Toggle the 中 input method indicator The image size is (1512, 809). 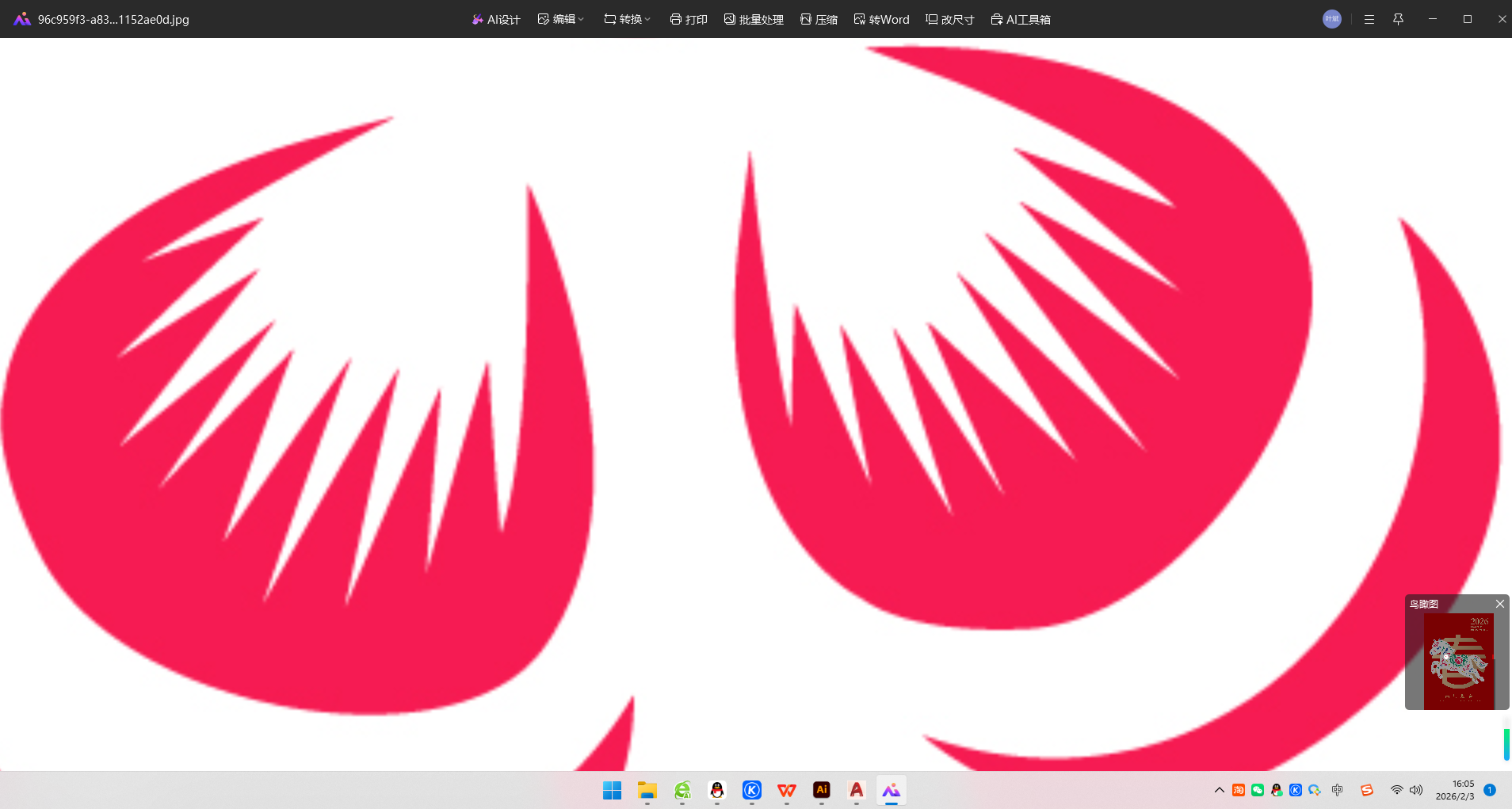pyautogui.click(x=1338, y=790)
